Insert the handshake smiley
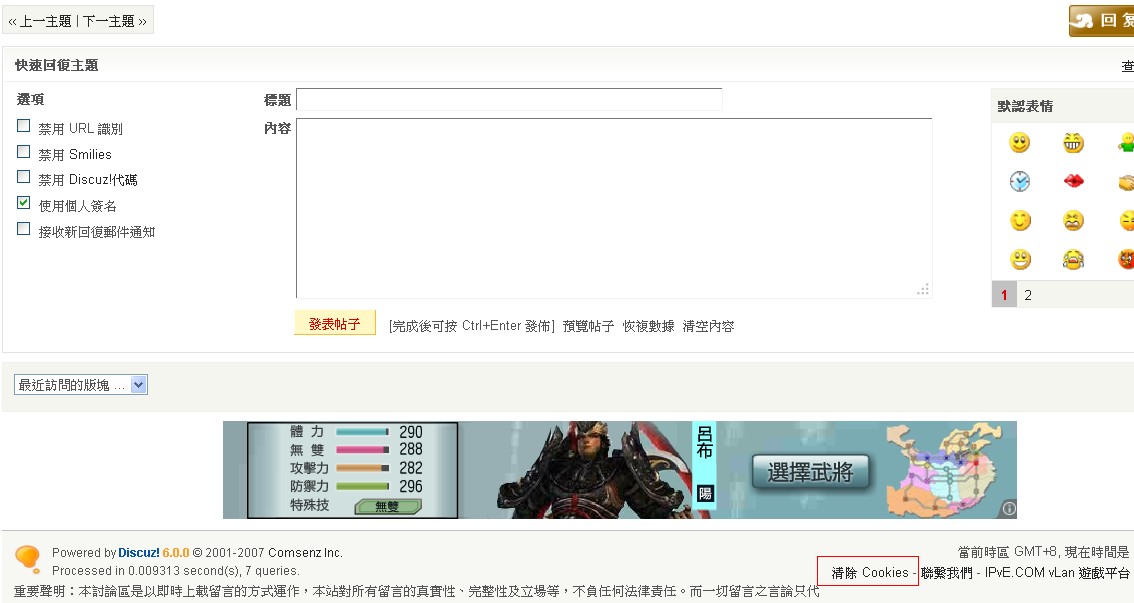 click(x=1126, y=182)
